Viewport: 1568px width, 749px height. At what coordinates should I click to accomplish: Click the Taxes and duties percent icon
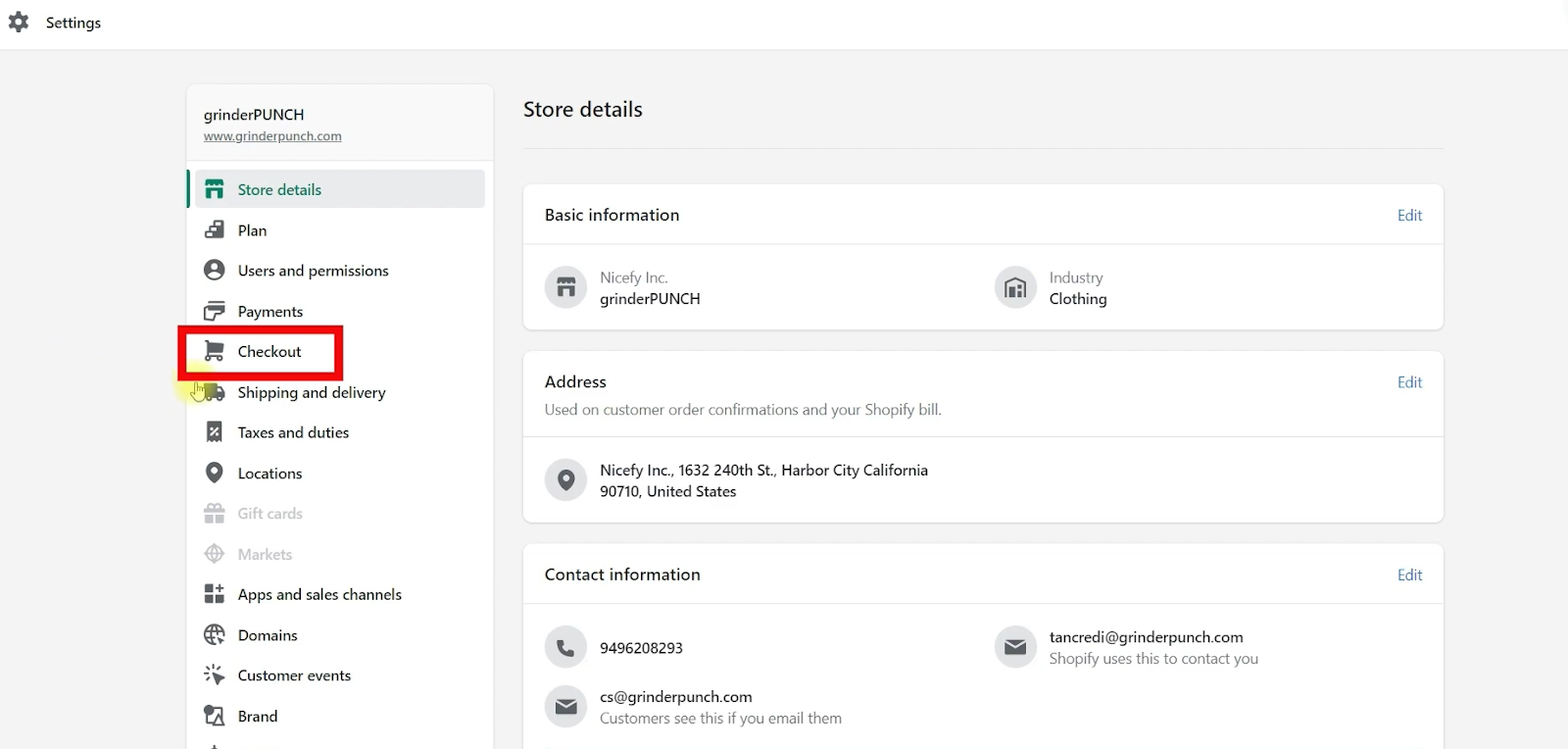point(215,432)
